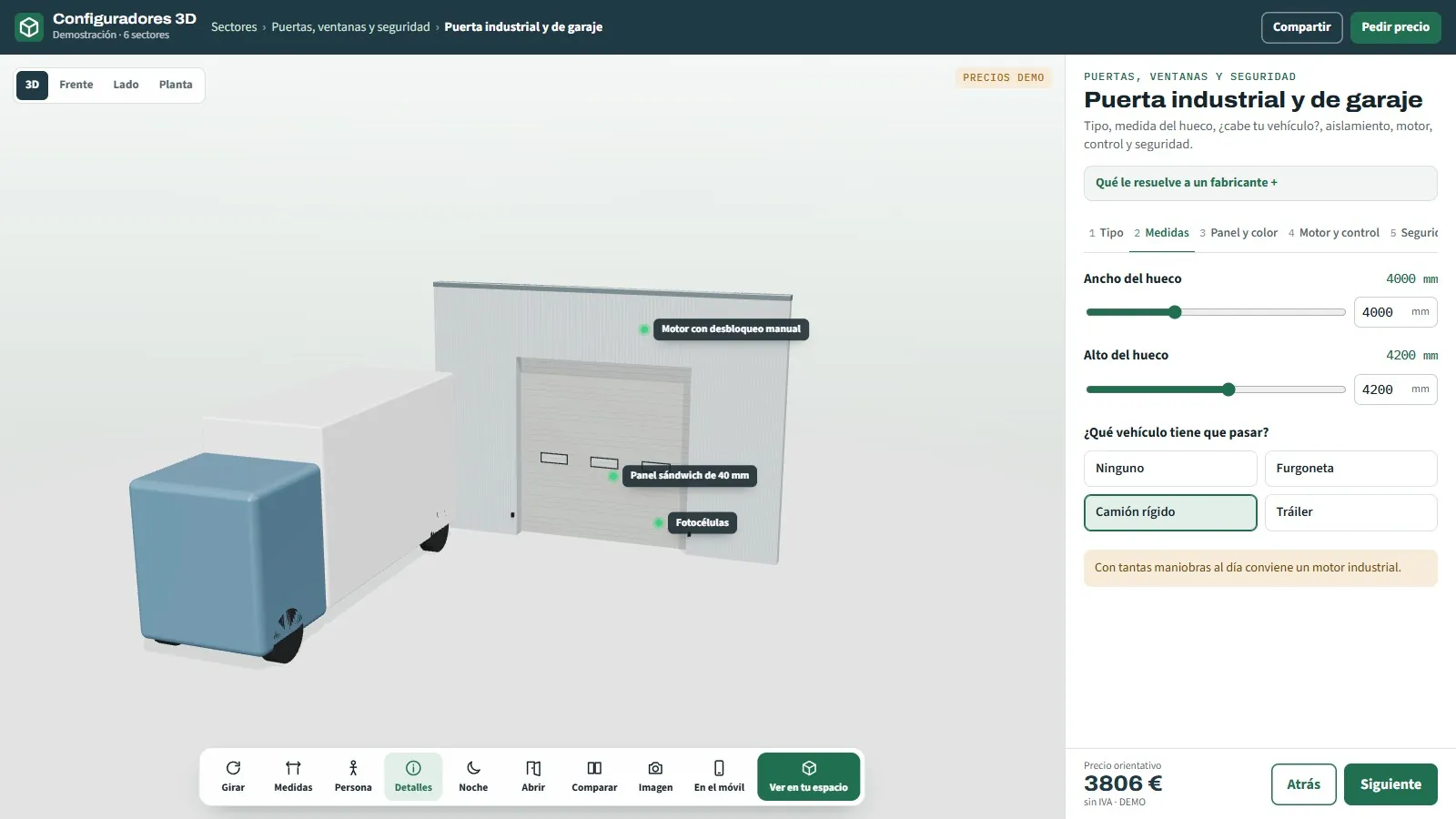The height and width of the screenshot is (819, 1456).
Task: Click Sectores breadcrumb link
Action: (x=234, y=27)
